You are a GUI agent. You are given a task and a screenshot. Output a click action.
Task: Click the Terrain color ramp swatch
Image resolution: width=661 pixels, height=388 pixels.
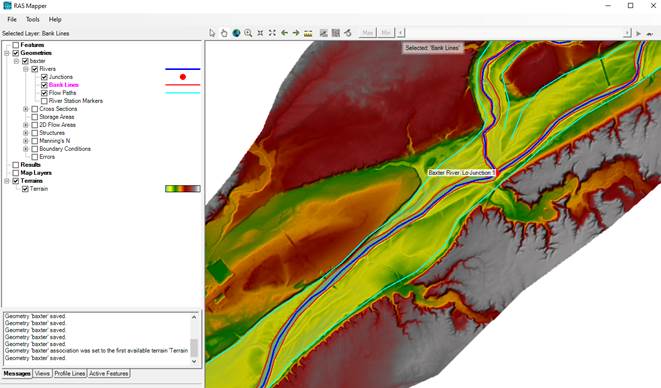tap(183, 189)
